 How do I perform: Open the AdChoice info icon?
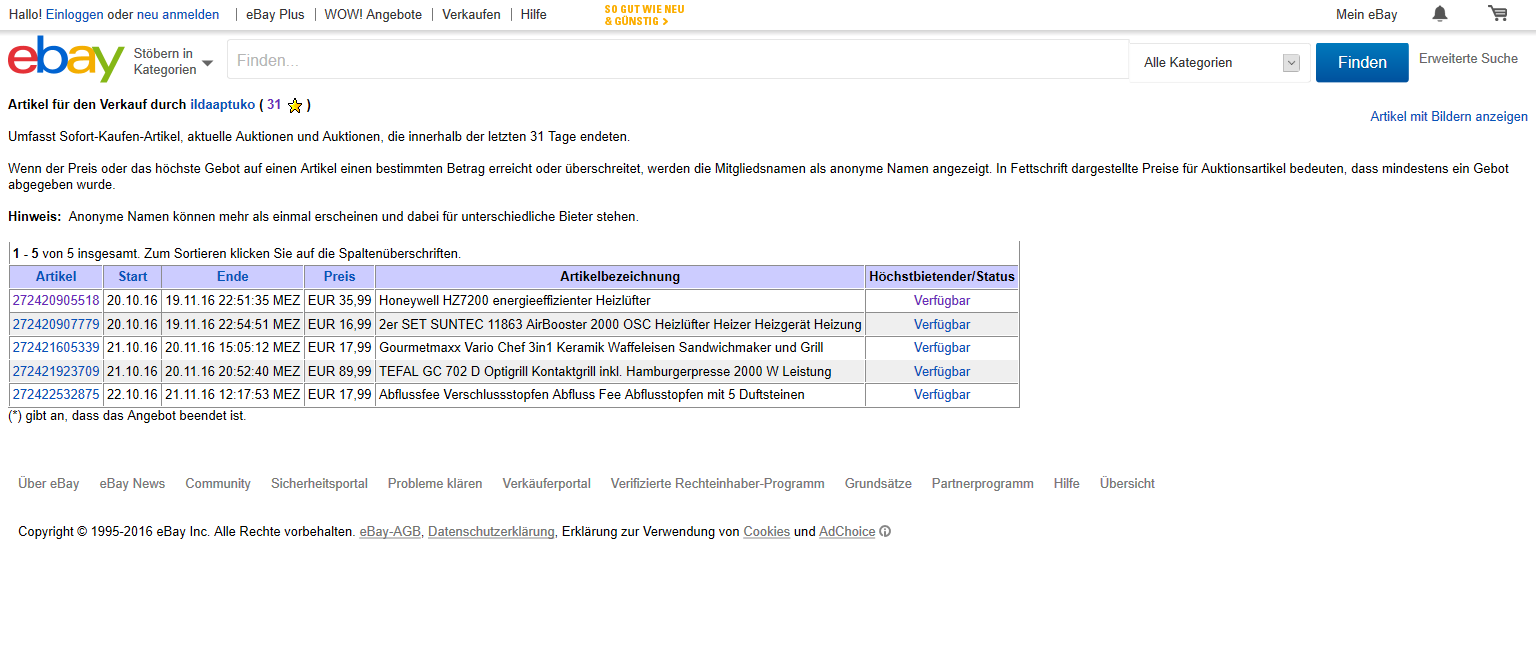click(885, 532)
